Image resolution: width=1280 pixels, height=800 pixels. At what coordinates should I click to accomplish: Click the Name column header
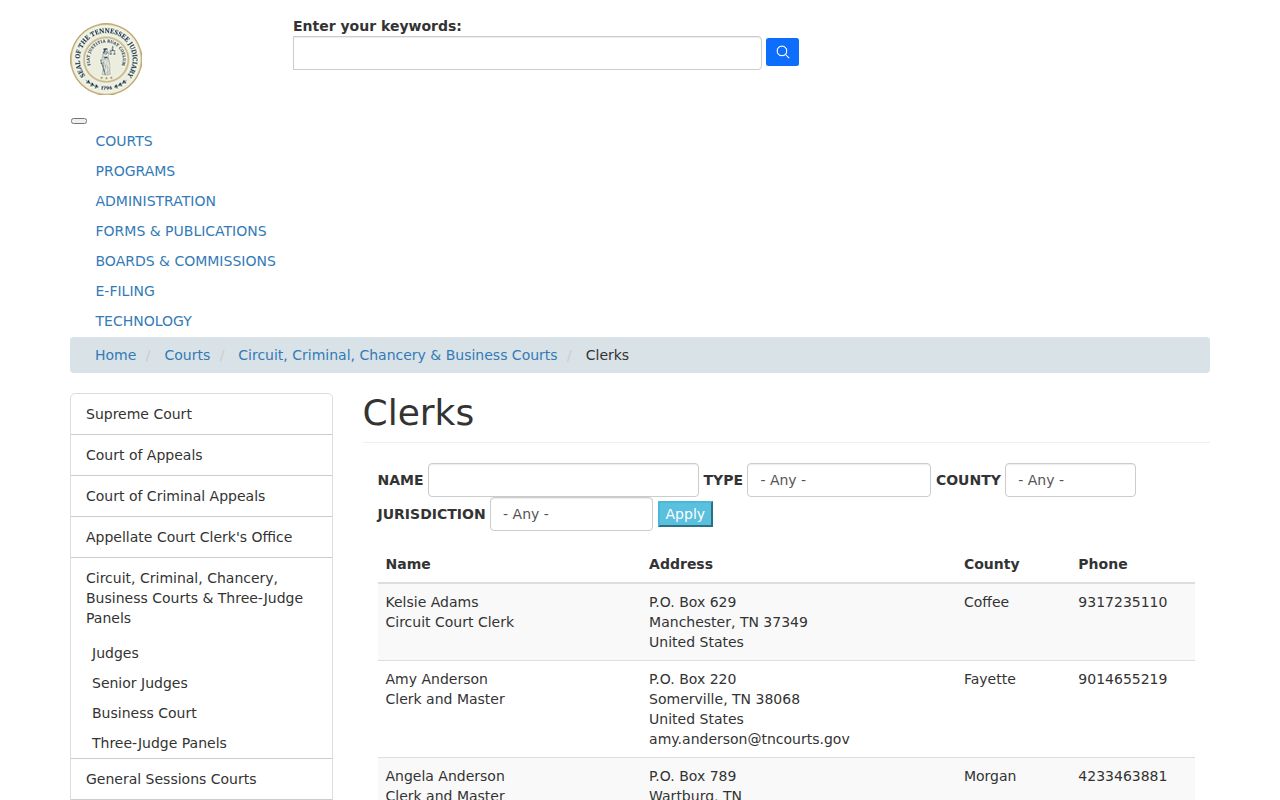[408, 564]
